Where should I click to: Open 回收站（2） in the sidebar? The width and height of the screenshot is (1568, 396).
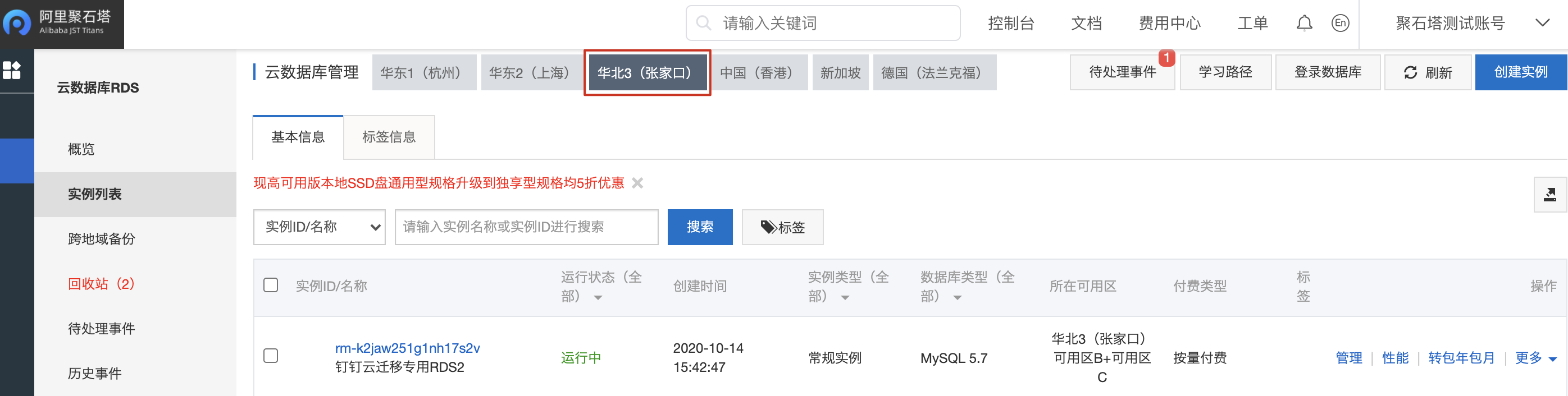click(102, 284)
